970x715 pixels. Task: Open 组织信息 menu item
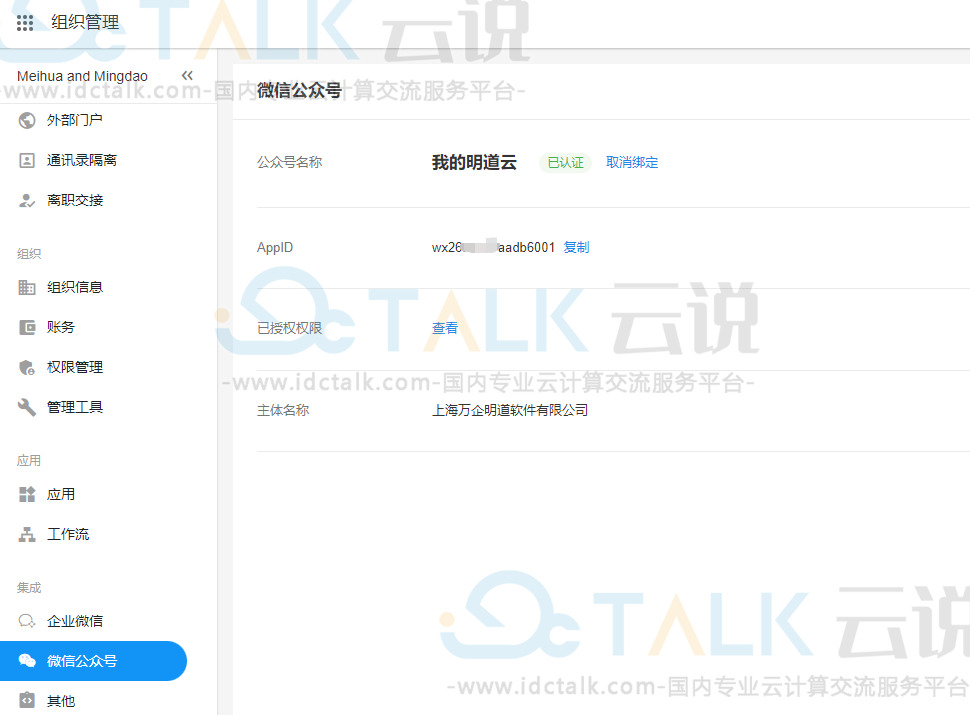(x=75, y=287)
